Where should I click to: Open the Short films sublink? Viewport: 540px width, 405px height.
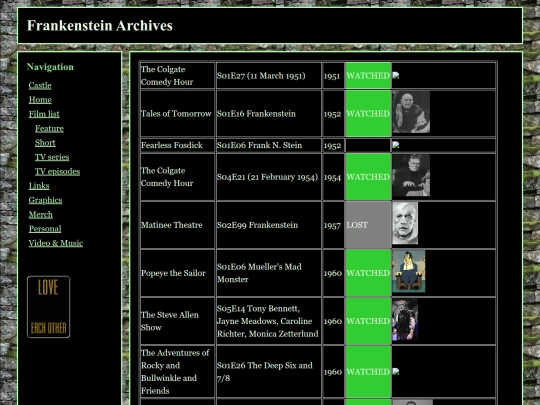(x=45, y=143)
